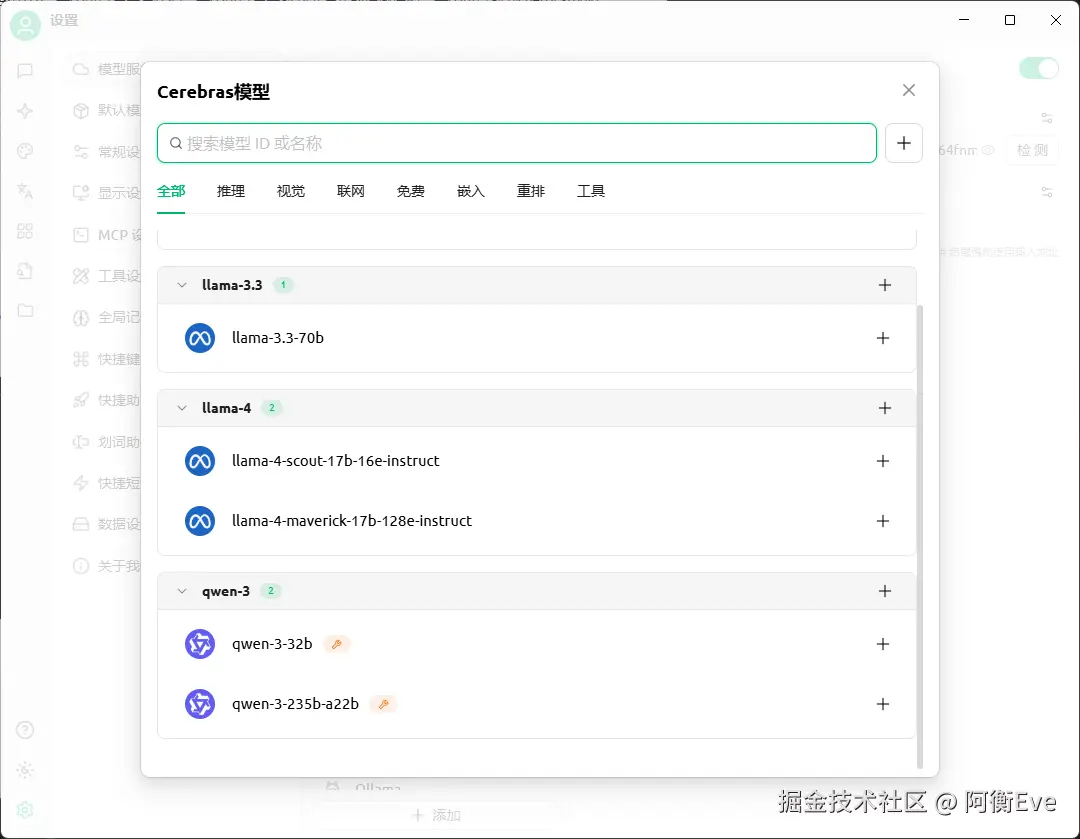Switch to the 视觉 tab
Image resolution: width=1080 pixels, height=839 pixels.
[x=291, y=191]
